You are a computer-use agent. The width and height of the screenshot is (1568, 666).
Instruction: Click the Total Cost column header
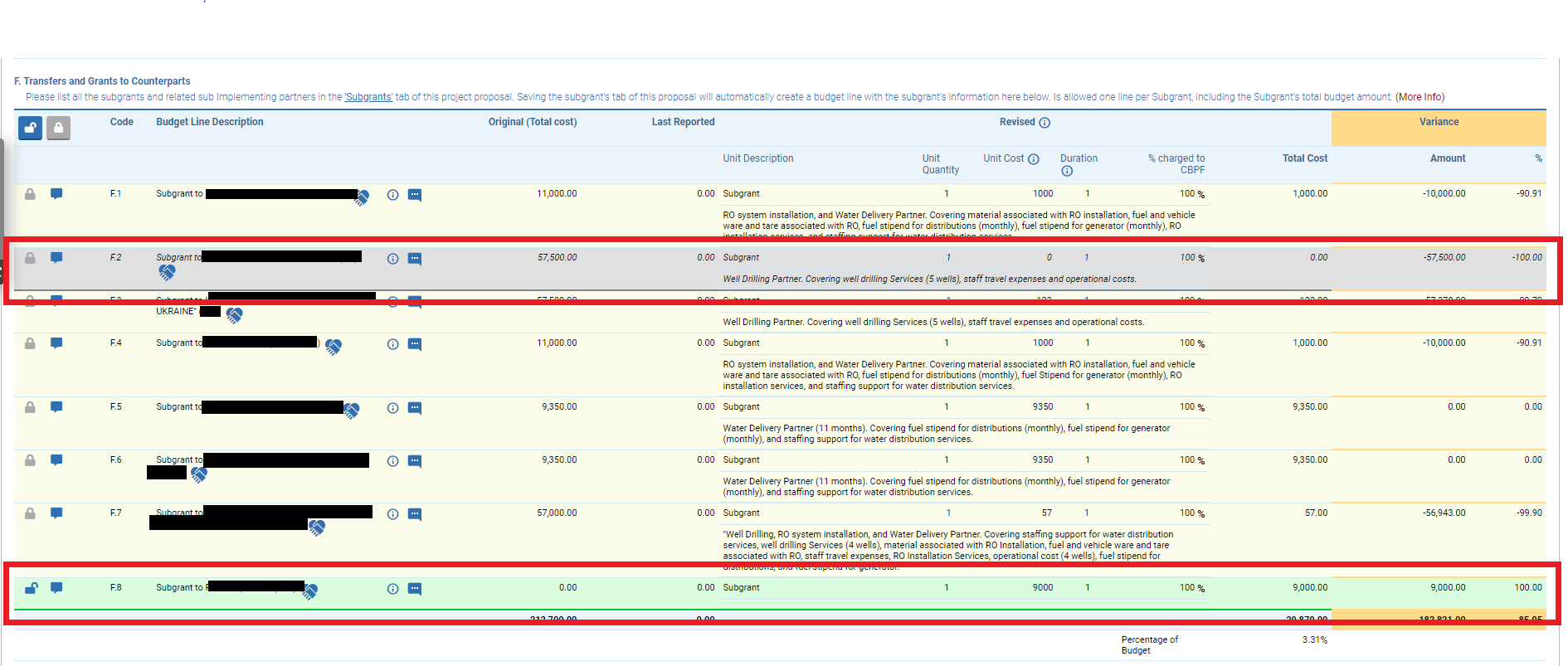pyautogui.click(x=1305, y=158)
